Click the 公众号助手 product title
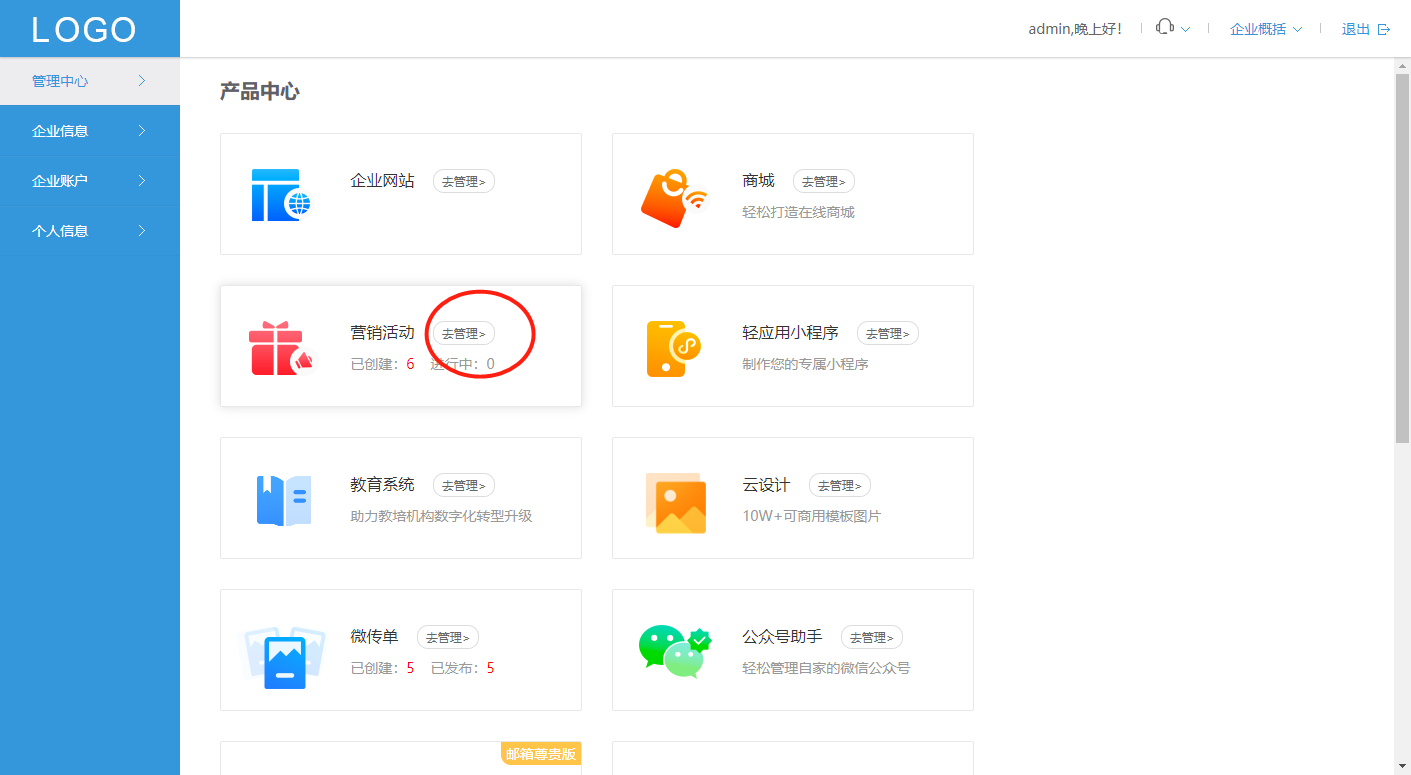This screenshot has width=1411, height=775. click(x=782, y=637)
